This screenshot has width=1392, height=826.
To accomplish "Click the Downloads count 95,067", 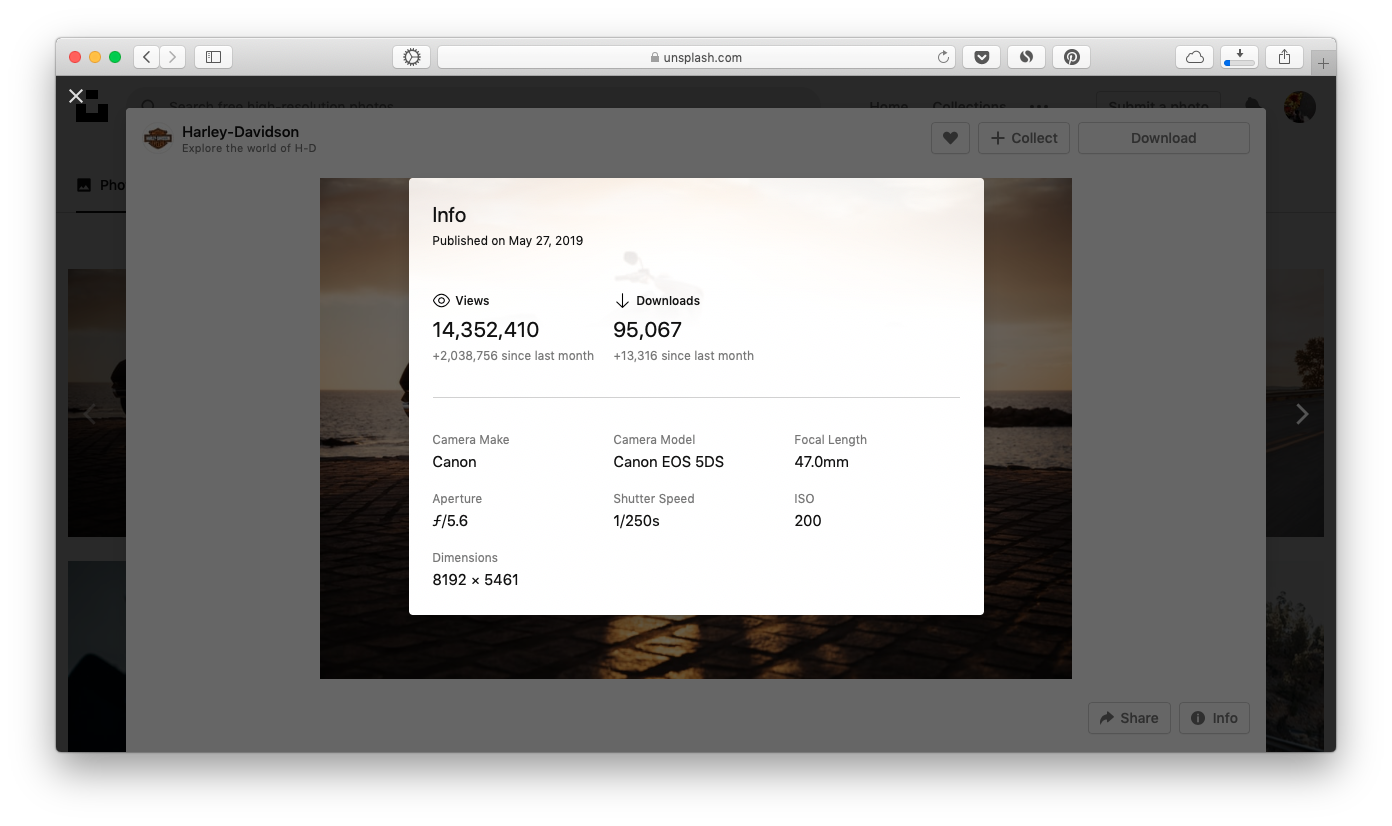I will (647, 330).
